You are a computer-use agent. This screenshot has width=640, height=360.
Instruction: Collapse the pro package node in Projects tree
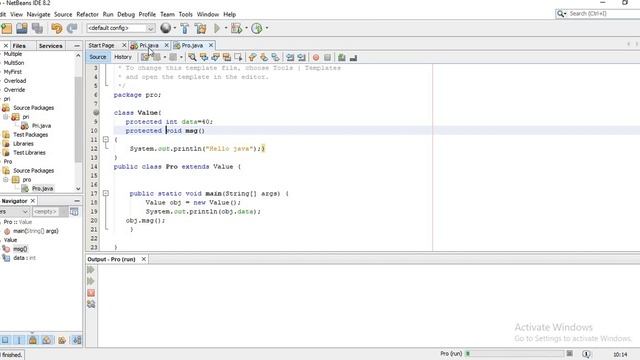(x=6, y=180)
